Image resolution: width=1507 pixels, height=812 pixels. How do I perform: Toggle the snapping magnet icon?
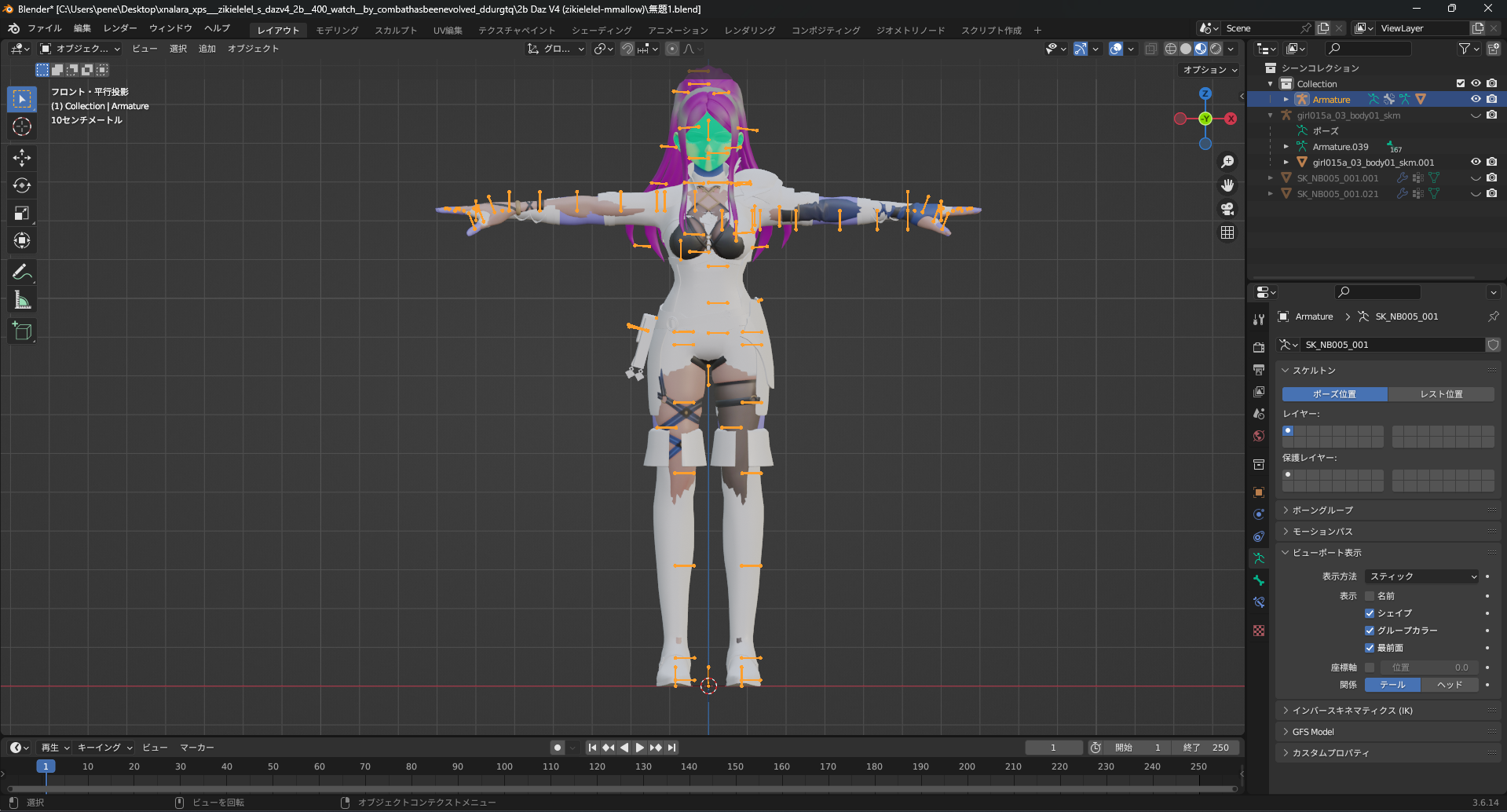point(627,49)
